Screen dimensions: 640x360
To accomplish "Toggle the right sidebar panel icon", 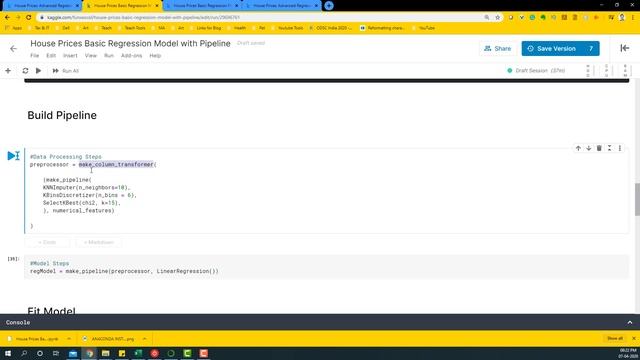I will click(x=624, y=48).
